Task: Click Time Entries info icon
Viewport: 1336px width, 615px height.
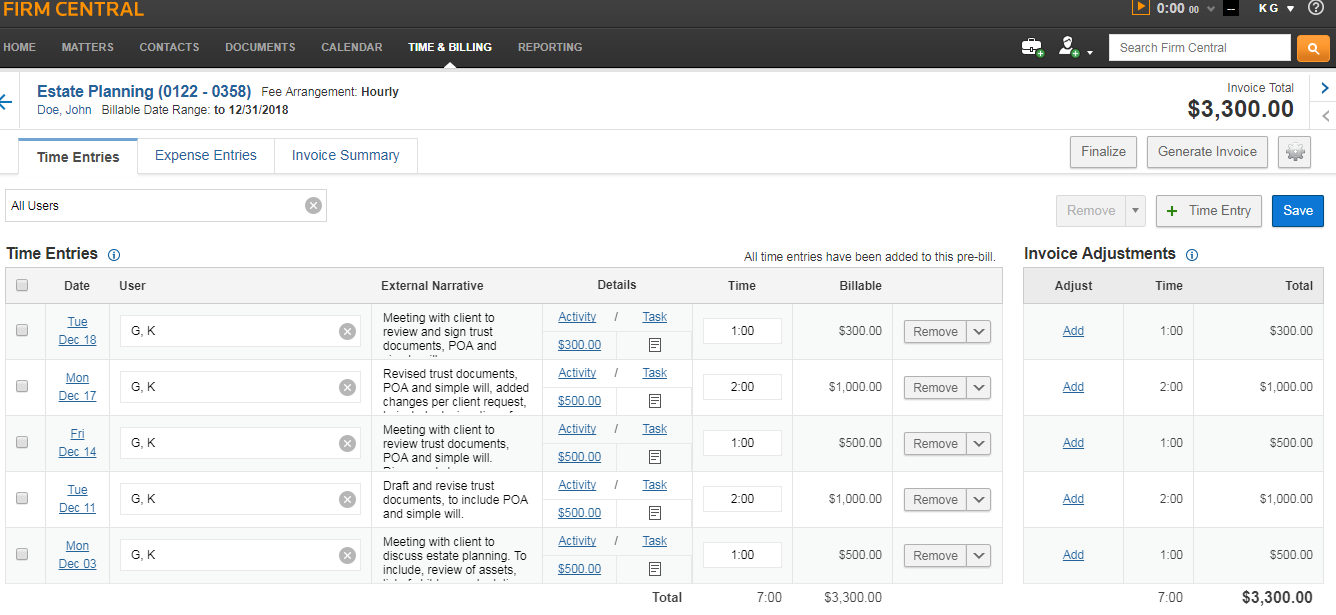Action: click(114, 255)
